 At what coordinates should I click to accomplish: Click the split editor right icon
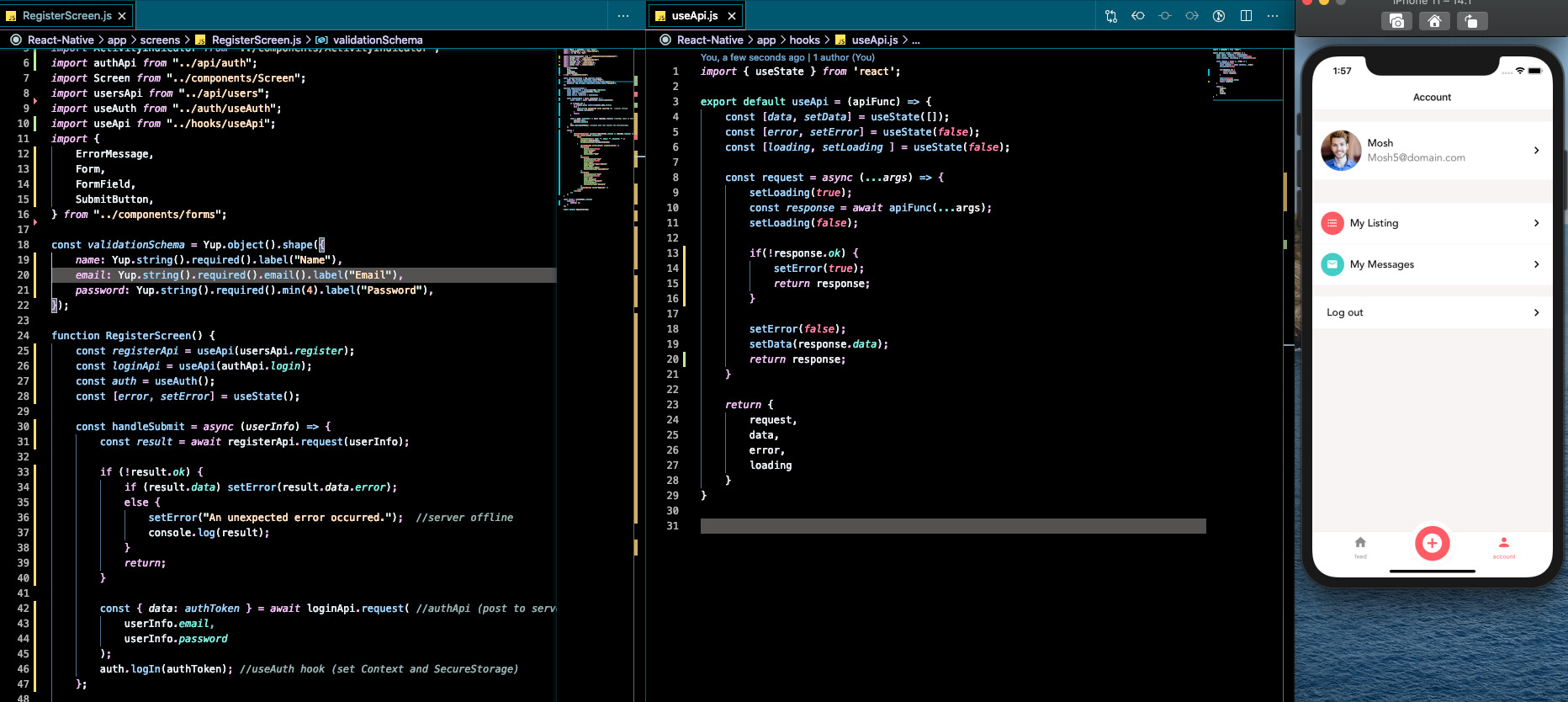[x=1246, y=16]
